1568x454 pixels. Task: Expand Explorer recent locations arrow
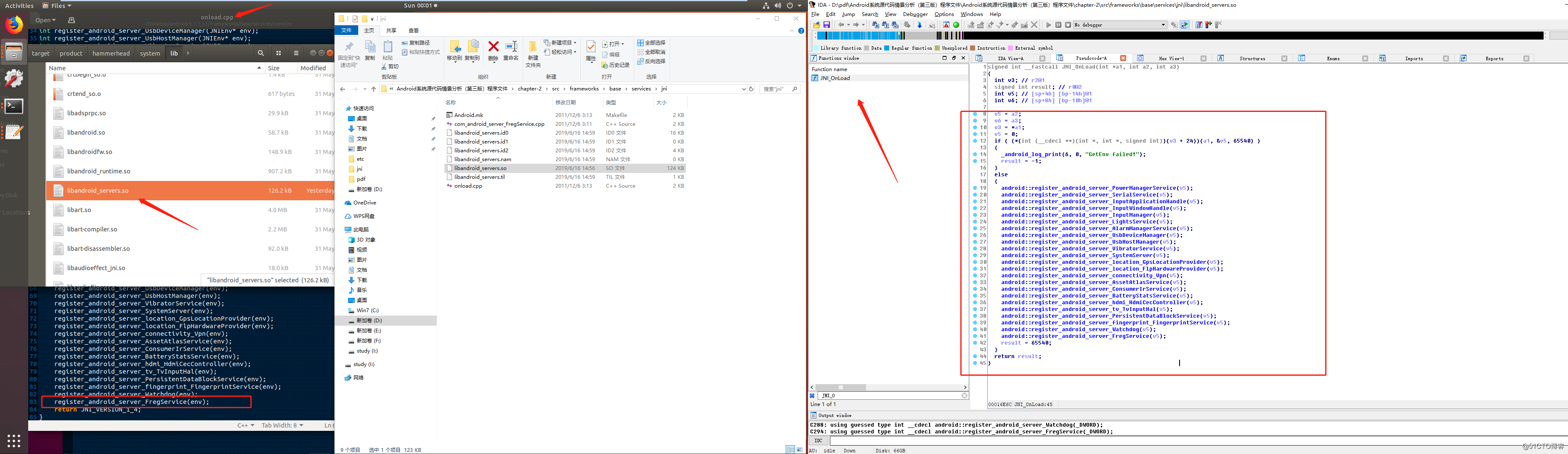click(x=364, y=89)
